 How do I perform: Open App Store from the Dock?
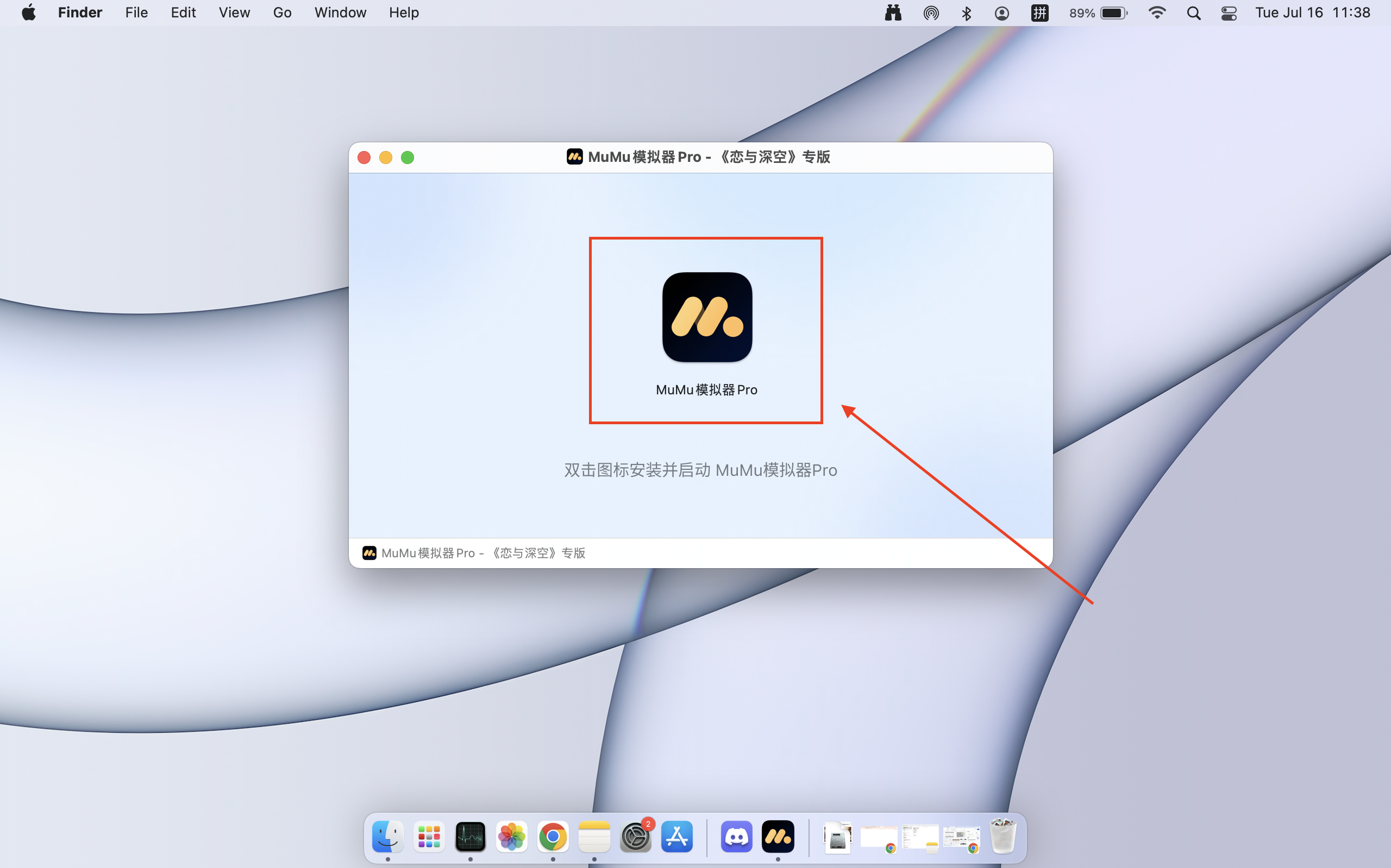[x=677, y=837]
